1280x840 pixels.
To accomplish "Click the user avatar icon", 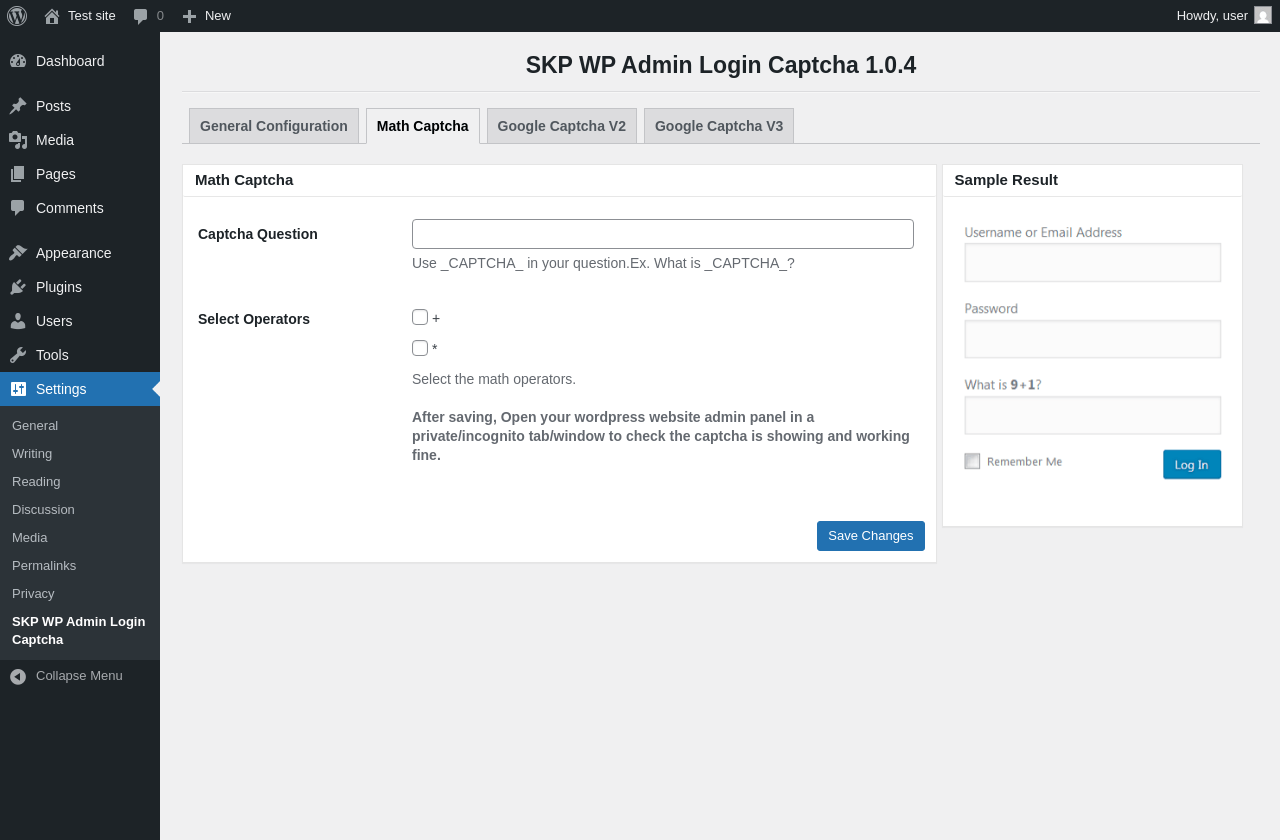I will (1263, 15).
